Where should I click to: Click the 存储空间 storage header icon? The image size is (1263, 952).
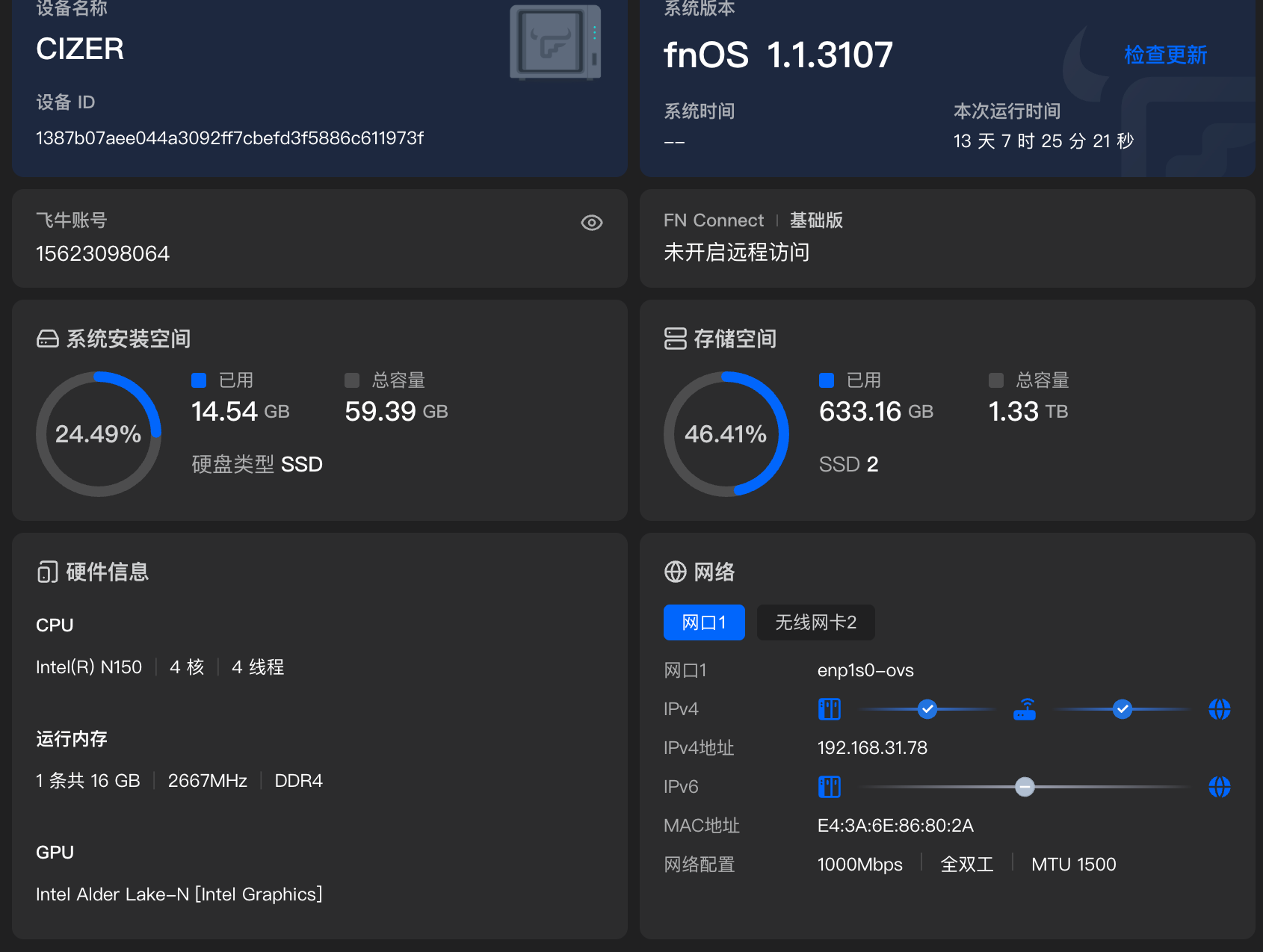point(676,339)
